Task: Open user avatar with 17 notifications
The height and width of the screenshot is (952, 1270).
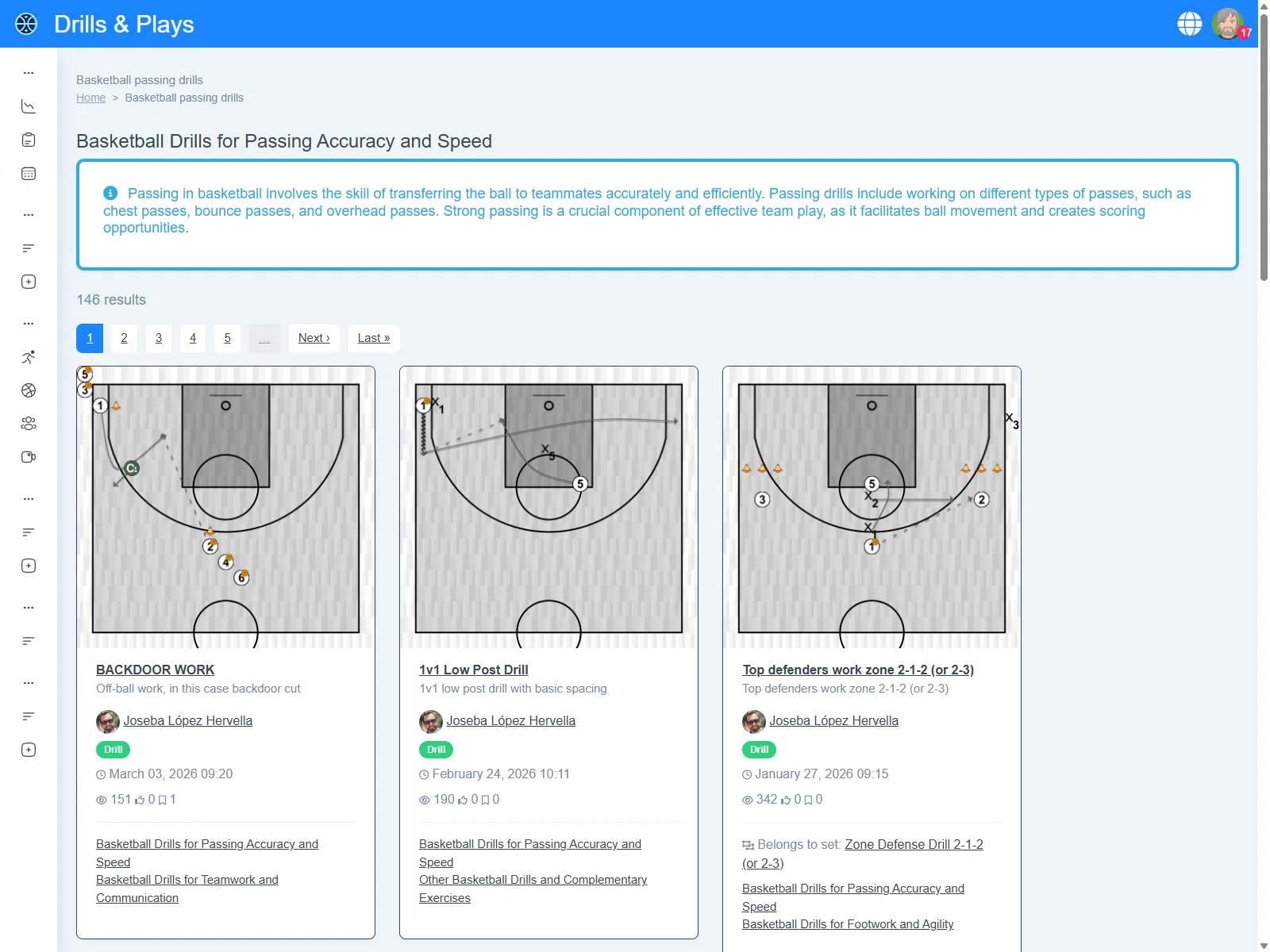Action: point(1228,24)
